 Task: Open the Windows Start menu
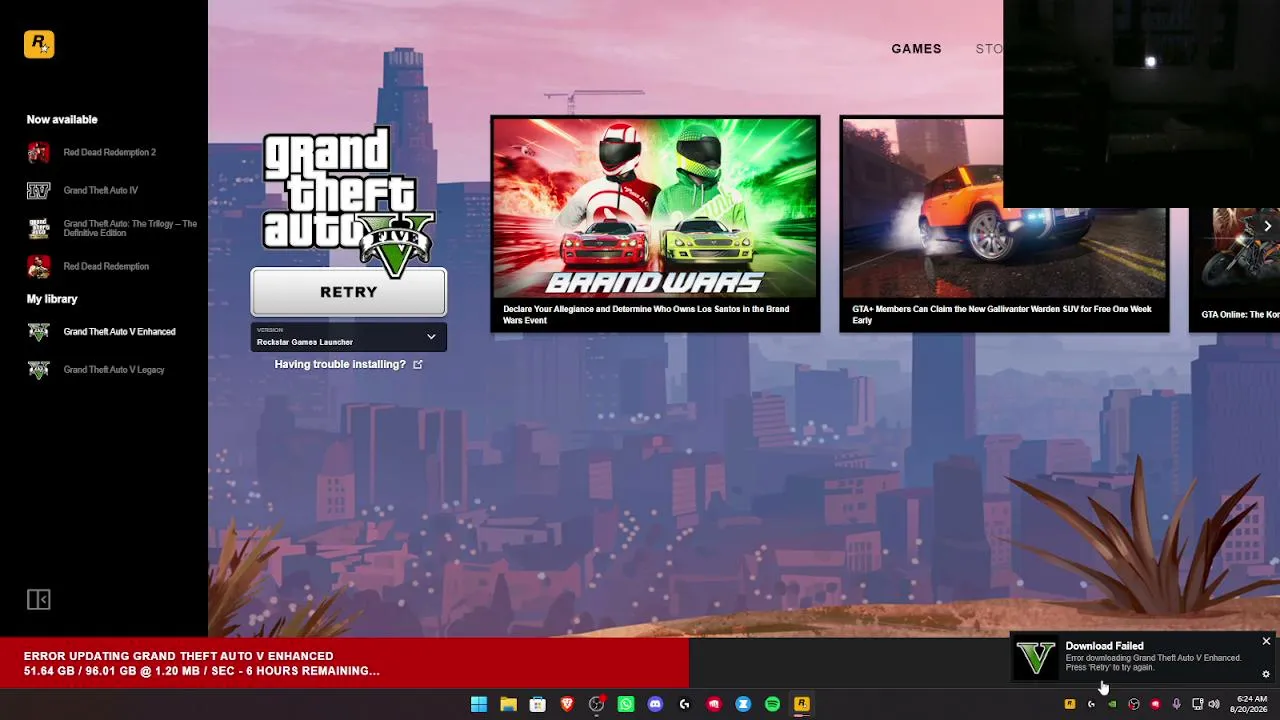click(479, 704)
